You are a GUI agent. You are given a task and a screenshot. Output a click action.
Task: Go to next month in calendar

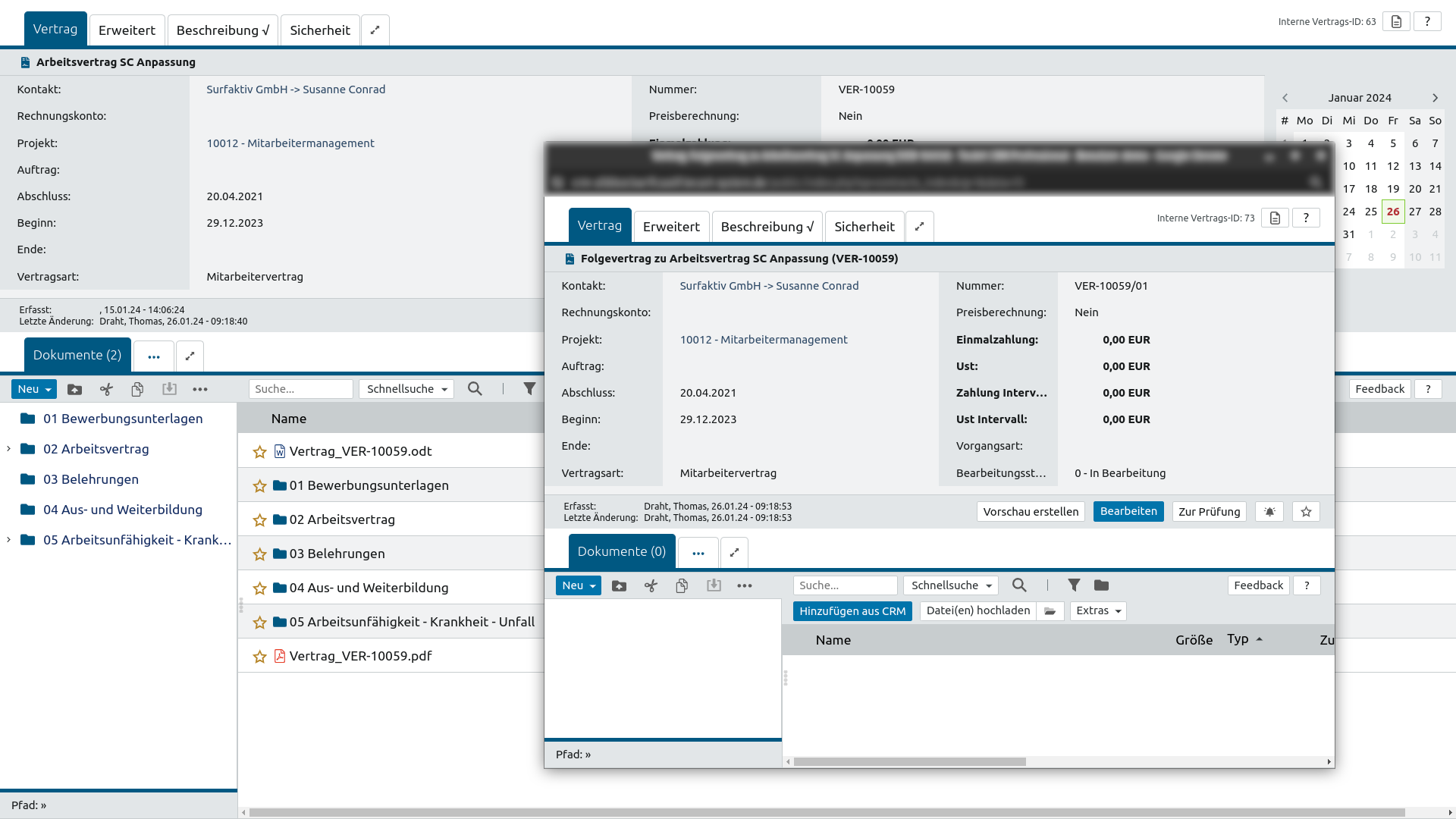[x=1435, y=98]
